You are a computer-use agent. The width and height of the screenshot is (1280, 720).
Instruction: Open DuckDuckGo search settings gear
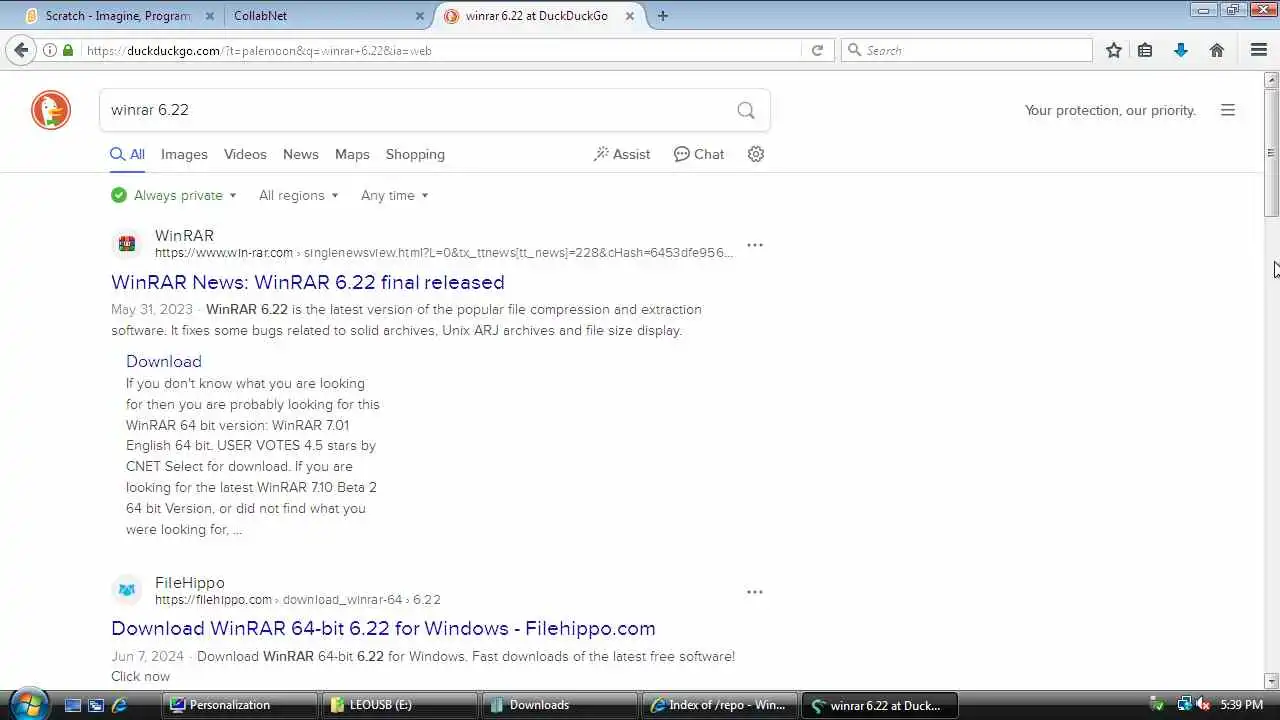[x=756, y=154]
